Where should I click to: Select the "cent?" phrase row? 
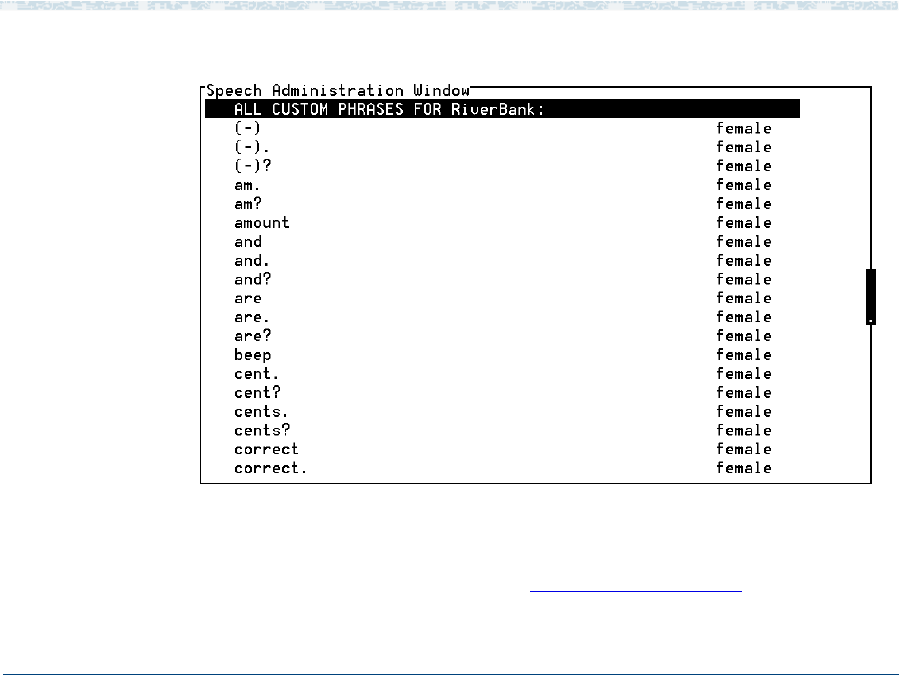click(x=502, y=392)
